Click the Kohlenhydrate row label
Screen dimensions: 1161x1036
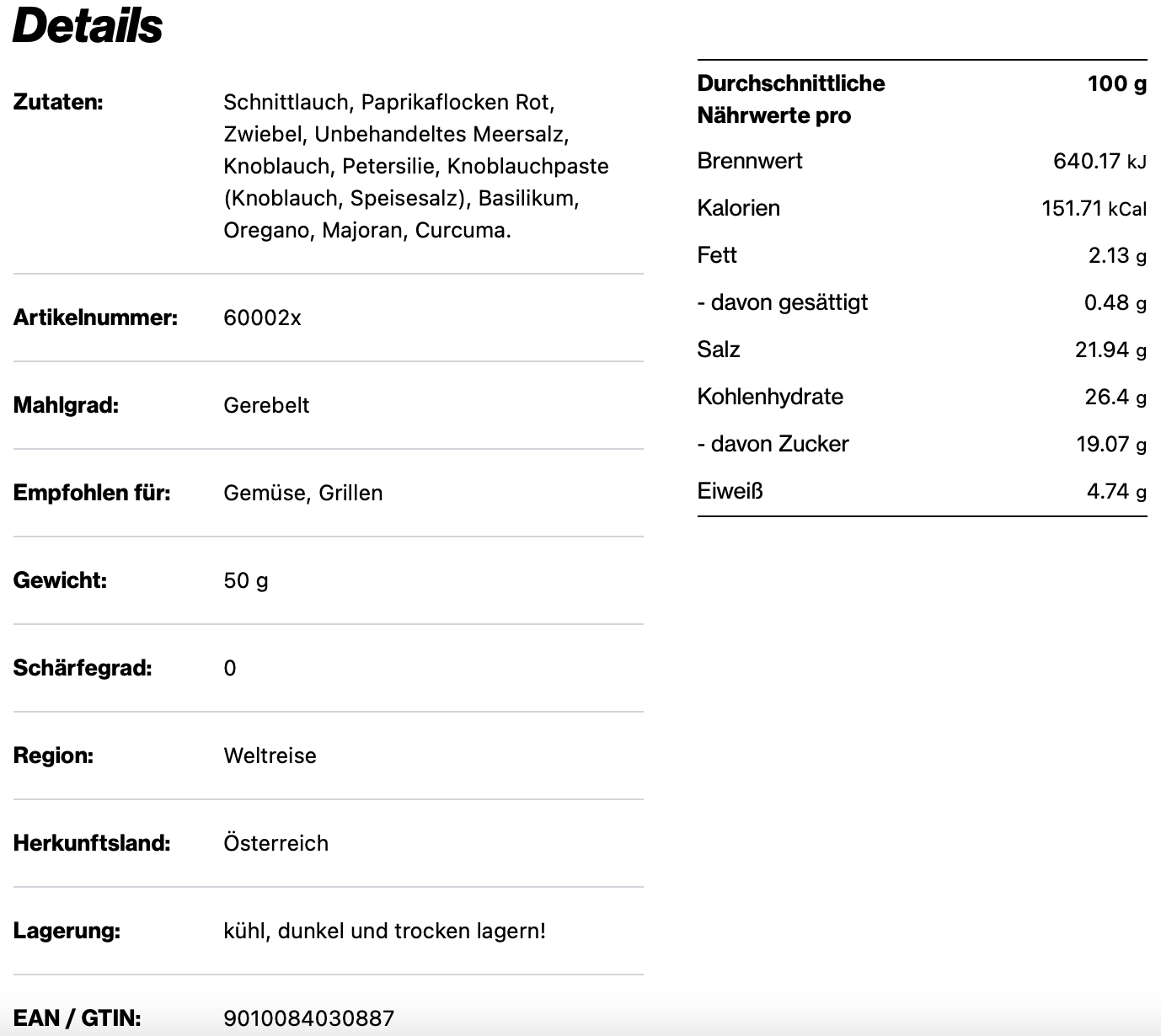click(x=770, y=397)
